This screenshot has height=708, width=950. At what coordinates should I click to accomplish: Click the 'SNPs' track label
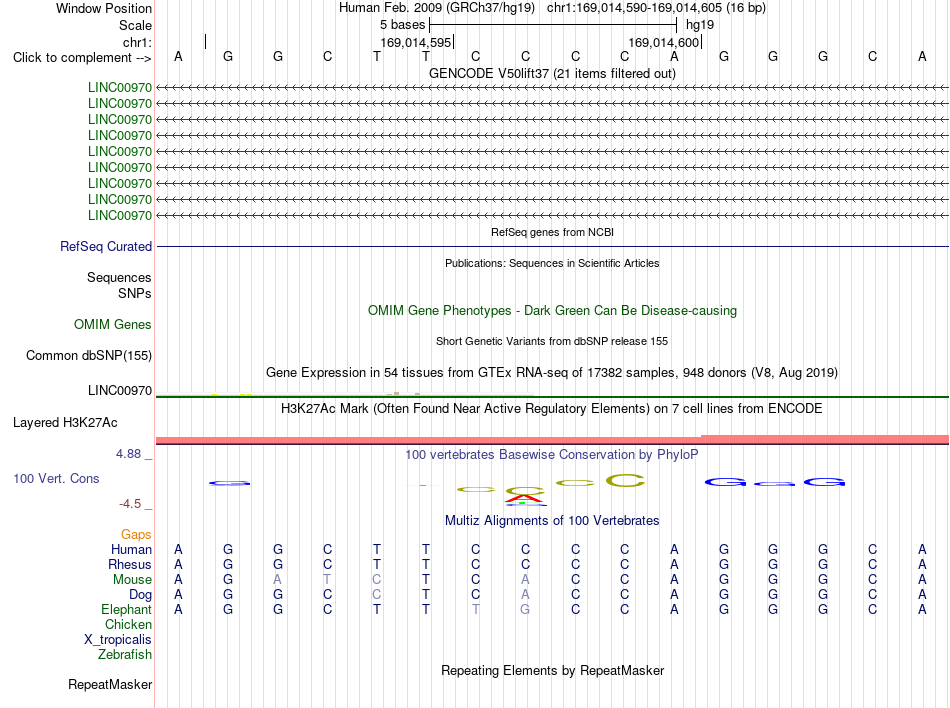point(135,293)
